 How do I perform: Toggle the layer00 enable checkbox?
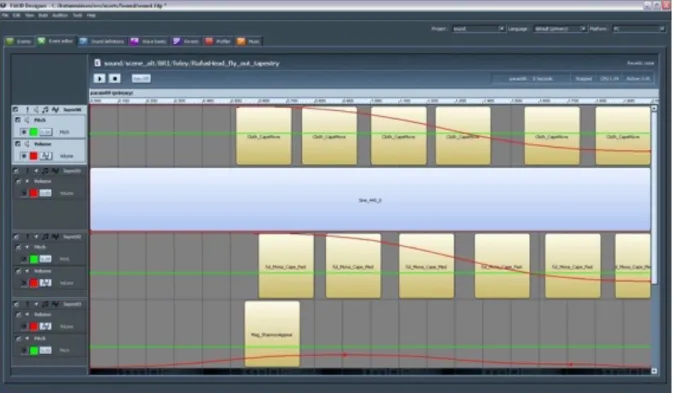tap(16, 110)
